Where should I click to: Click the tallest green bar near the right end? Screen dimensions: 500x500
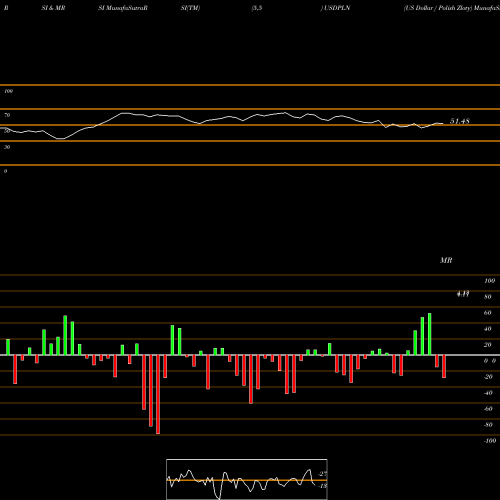[430, 334]
